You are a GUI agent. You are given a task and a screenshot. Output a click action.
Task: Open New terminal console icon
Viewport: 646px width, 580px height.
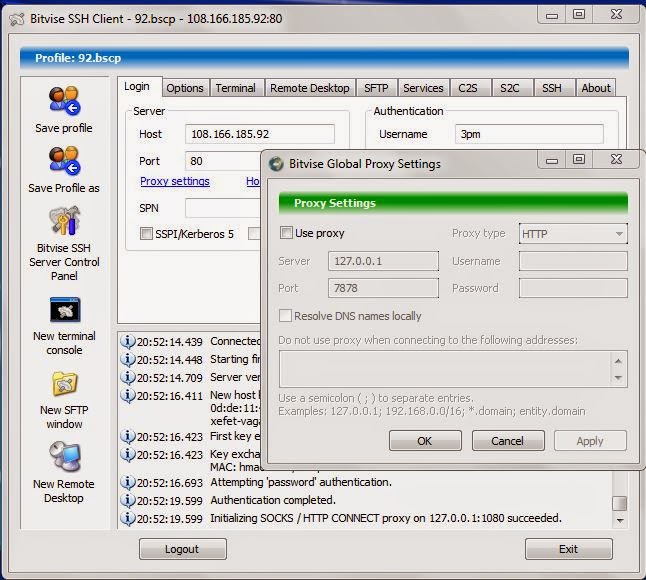(x=65, y=310)
